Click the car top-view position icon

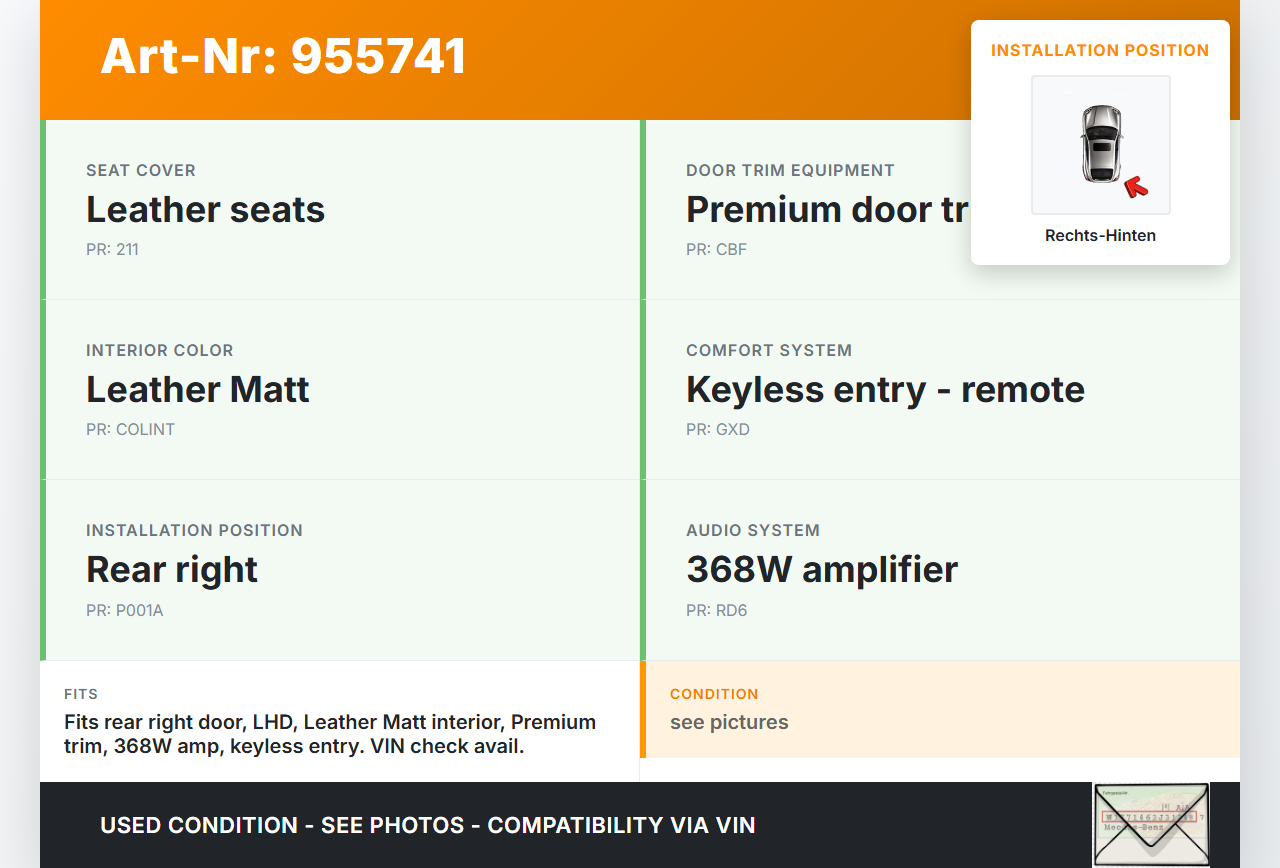tap(1100, 143)
